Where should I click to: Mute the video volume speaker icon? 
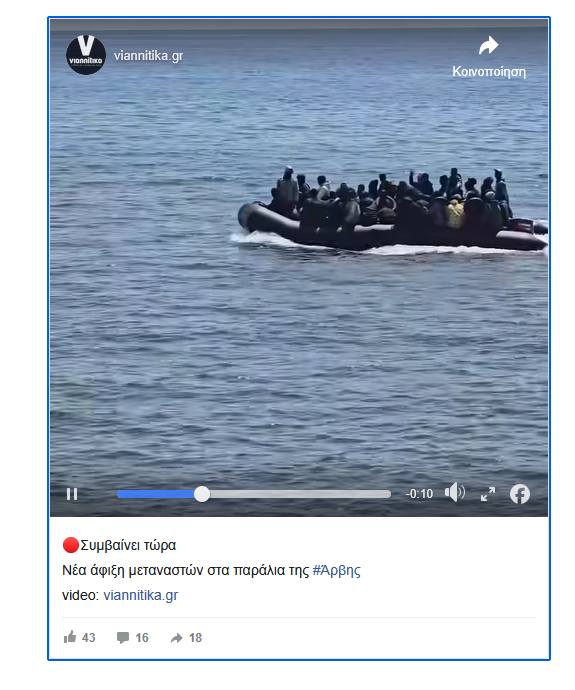click(x=455, y=492)
